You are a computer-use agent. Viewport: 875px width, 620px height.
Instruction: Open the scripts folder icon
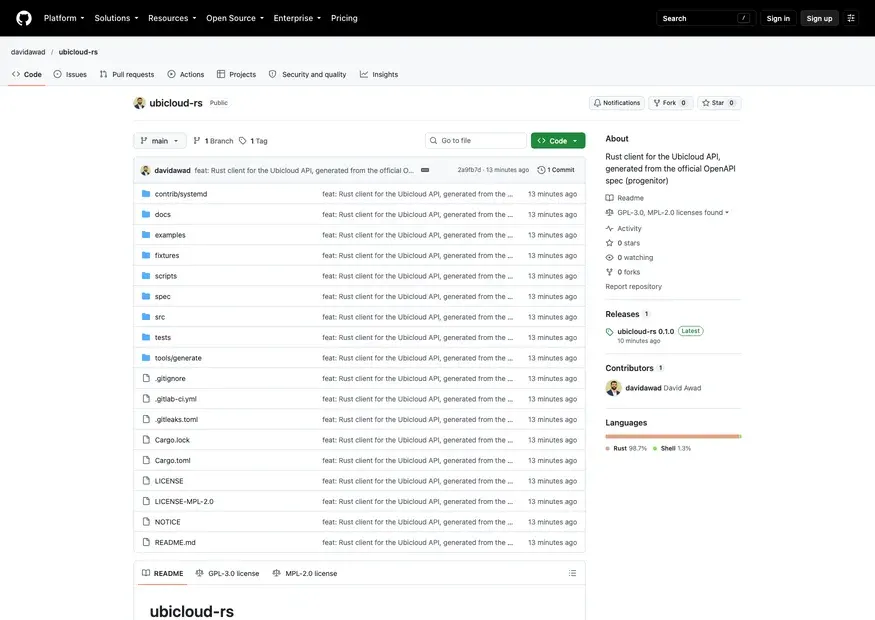click(x=146, y=276)
